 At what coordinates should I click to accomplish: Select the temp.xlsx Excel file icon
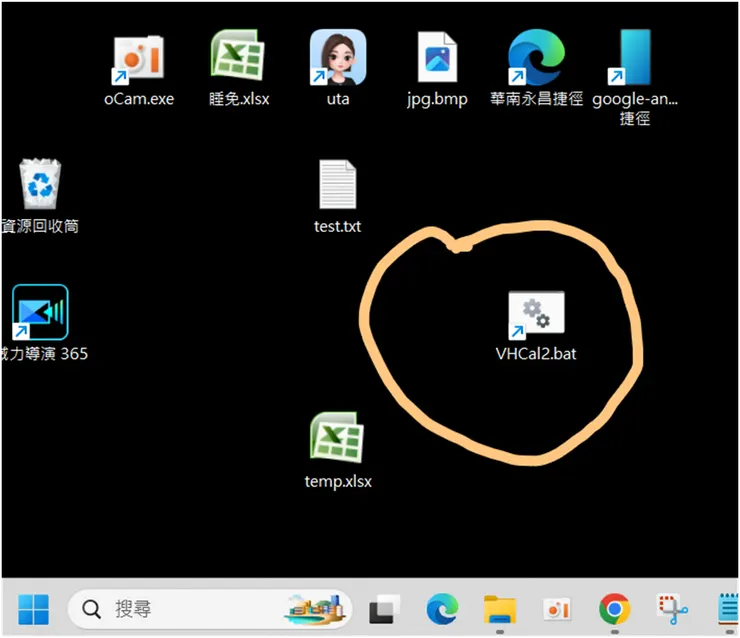click(x=337, y=437)
